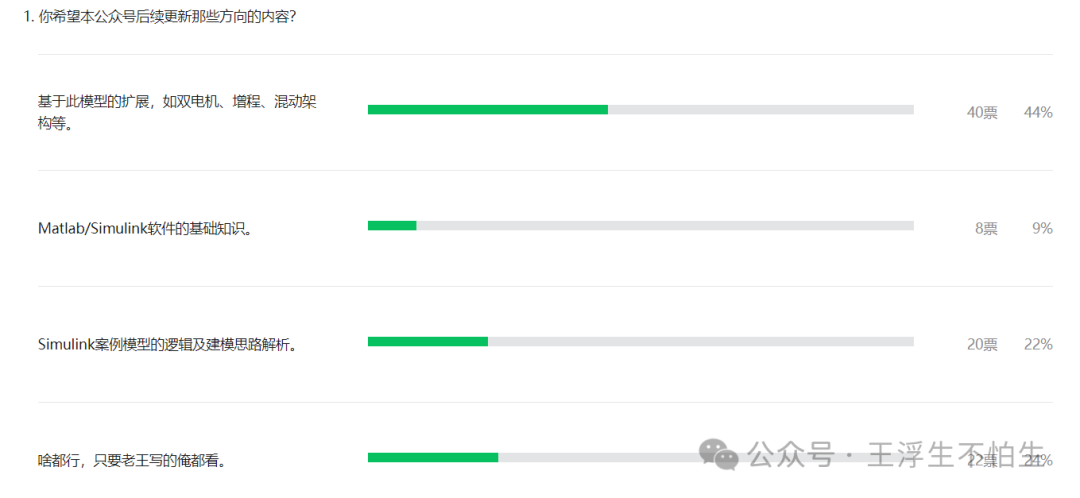
Task: Click the green bar portion for the 22% option
Action: (x=428, y=342)
